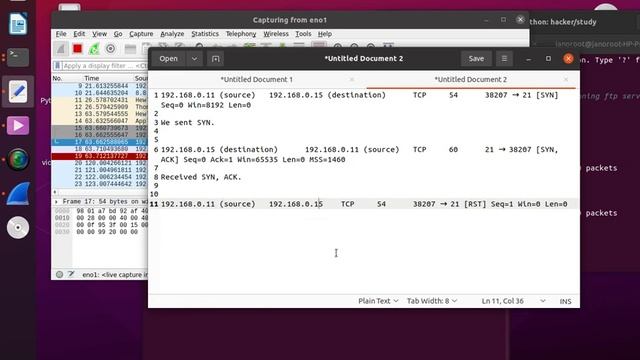
Task: Open Wireshark capture options circular icon
Action: tap(110, 49)
